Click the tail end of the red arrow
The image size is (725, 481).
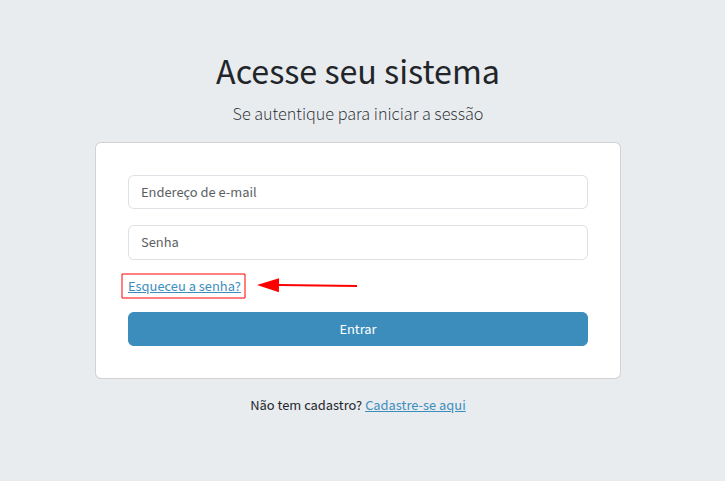tap(352, 286)
